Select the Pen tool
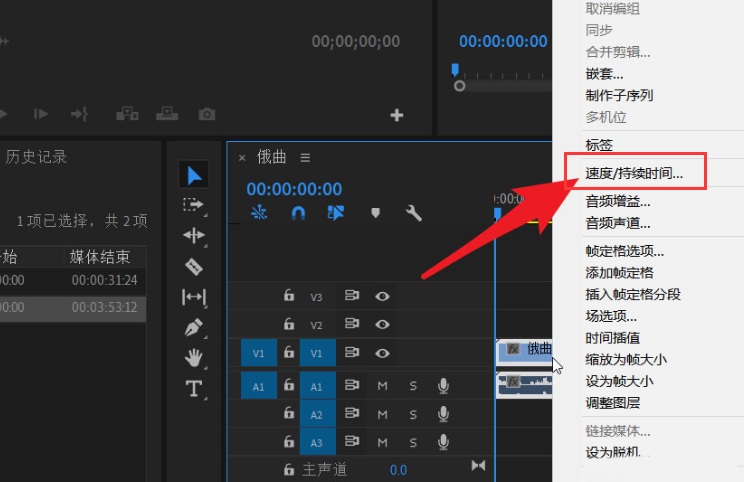The width and height of the screenshot is (744, 482). click(x=194, y=327)
